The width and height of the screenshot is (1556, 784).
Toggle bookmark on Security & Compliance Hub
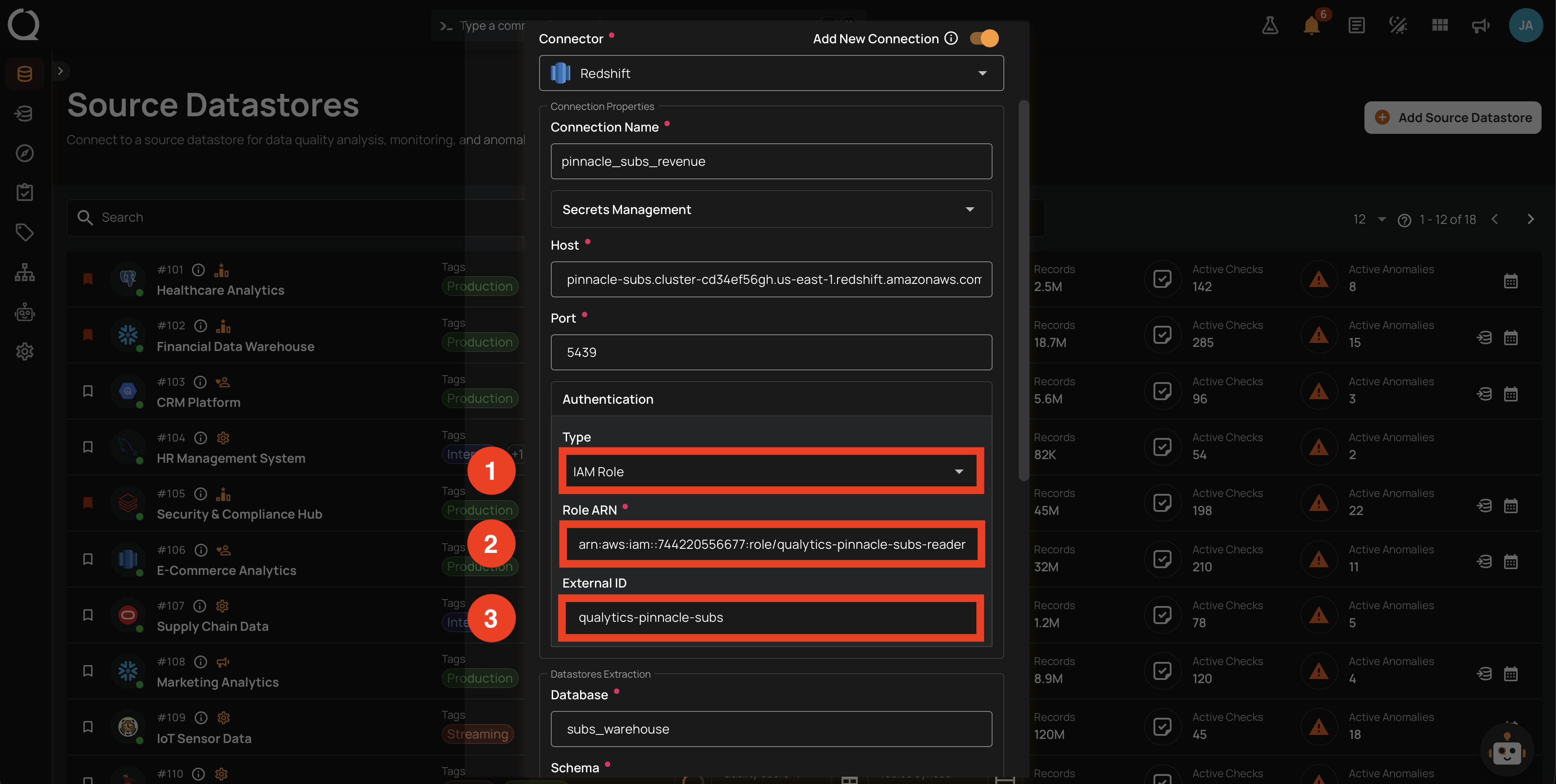(x=87, y=502)
